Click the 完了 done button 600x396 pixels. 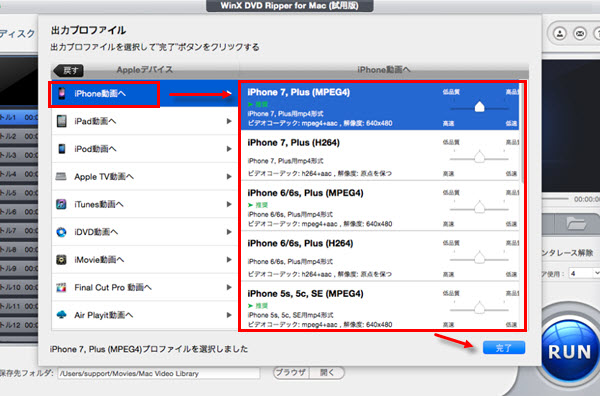[504, 348]
